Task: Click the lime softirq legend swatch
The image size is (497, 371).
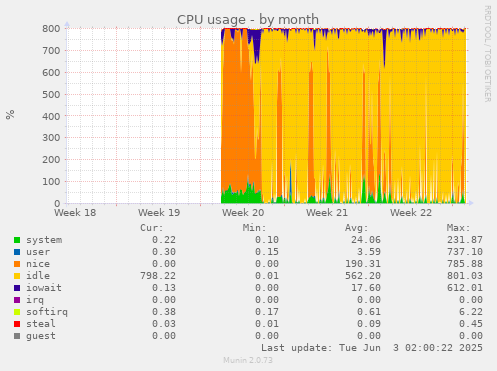Action: 17,312
